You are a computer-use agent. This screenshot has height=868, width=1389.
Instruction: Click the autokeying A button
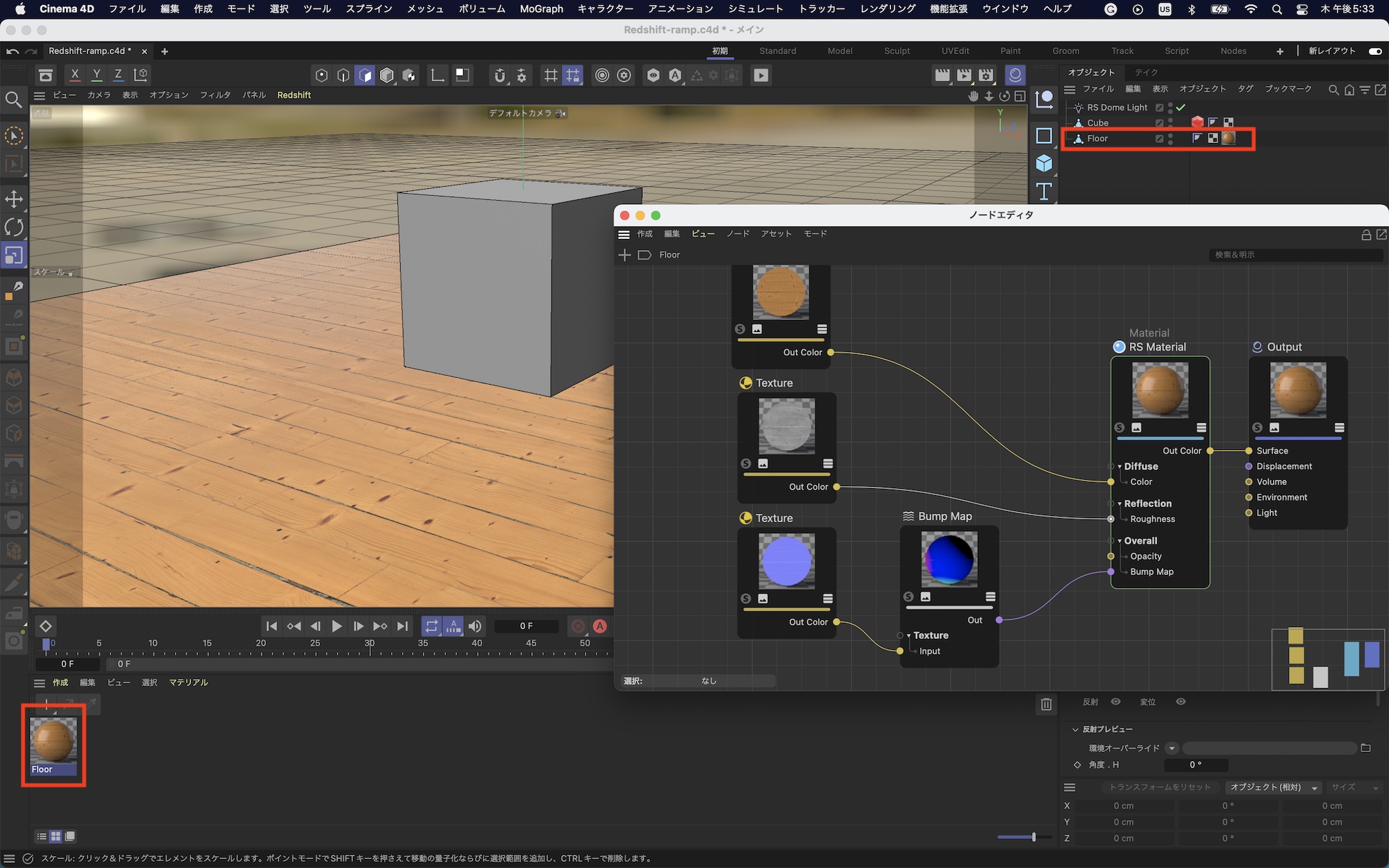pyautogui.click(x=600, y=626)
